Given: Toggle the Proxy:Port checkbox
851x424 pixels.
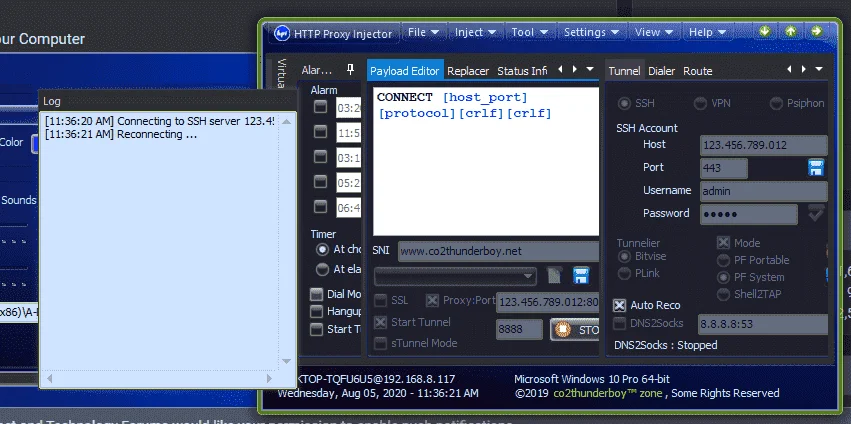Looking at the screenshot, I should (x=432, y=301).
